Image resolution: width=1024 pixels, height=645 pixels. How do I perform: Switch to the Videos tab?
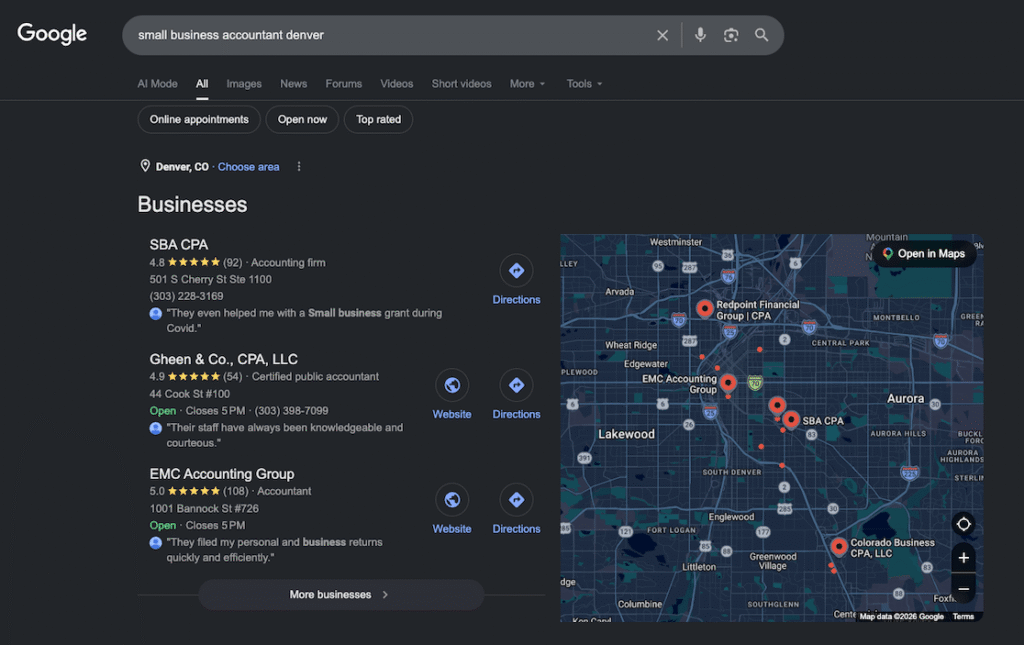396,84
